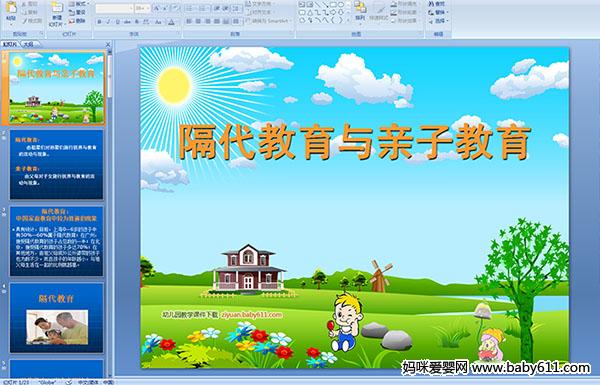Toggle Underline formatting
This screenshot has width=600, height=385.
point(117,22)
